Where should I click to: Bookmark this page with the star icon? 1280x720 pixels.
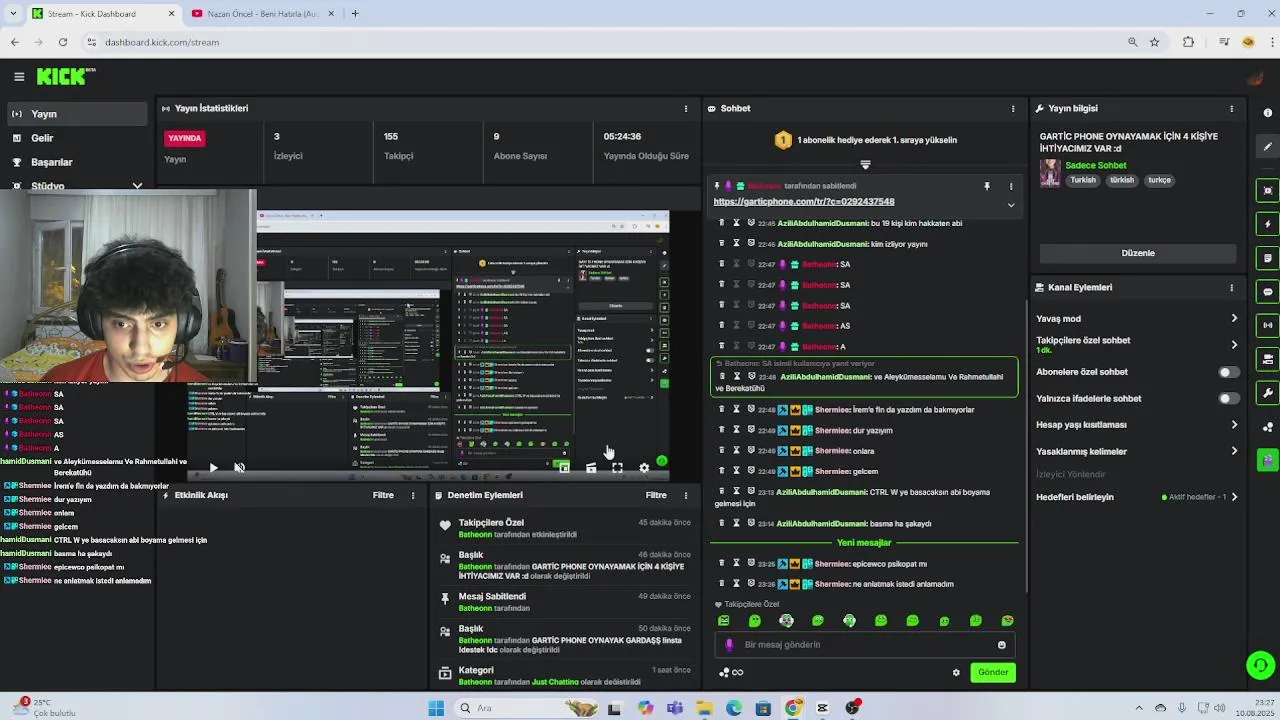click(1154, 42)
